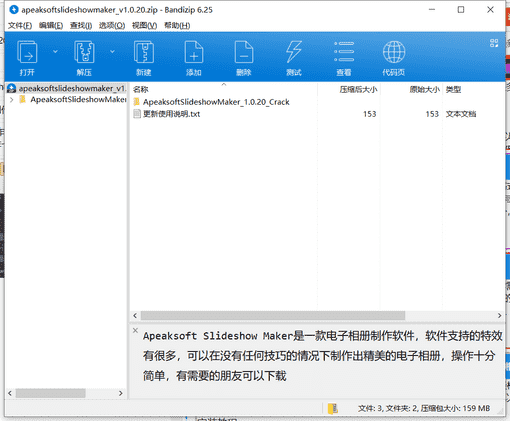Sort by 类型 column header

[x=453, y=89]
